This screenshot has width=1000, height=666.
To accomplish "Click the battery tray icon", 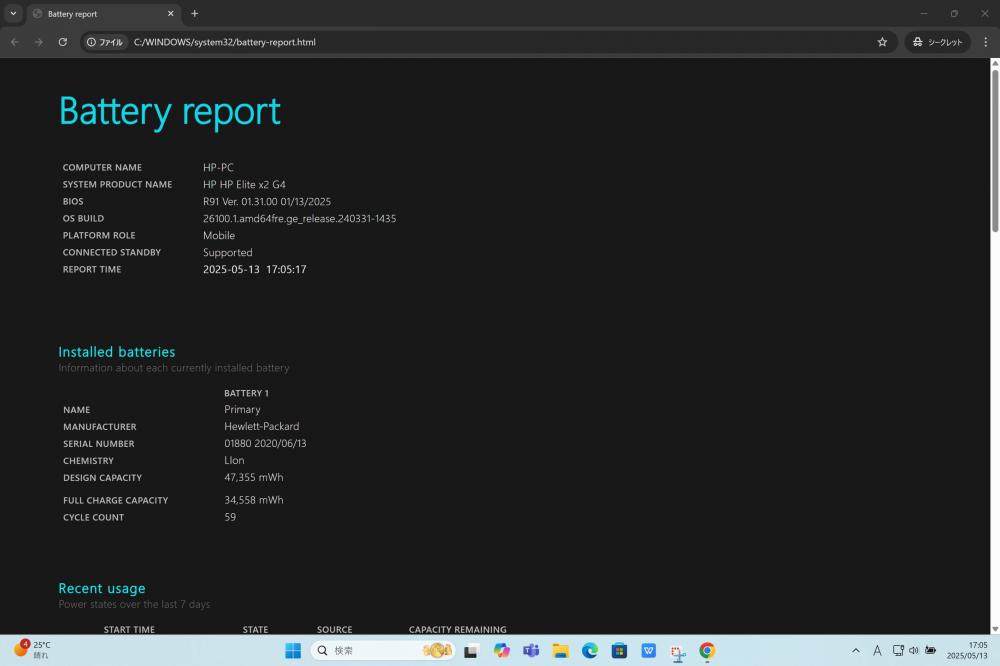I will click(x=930, y=651).
